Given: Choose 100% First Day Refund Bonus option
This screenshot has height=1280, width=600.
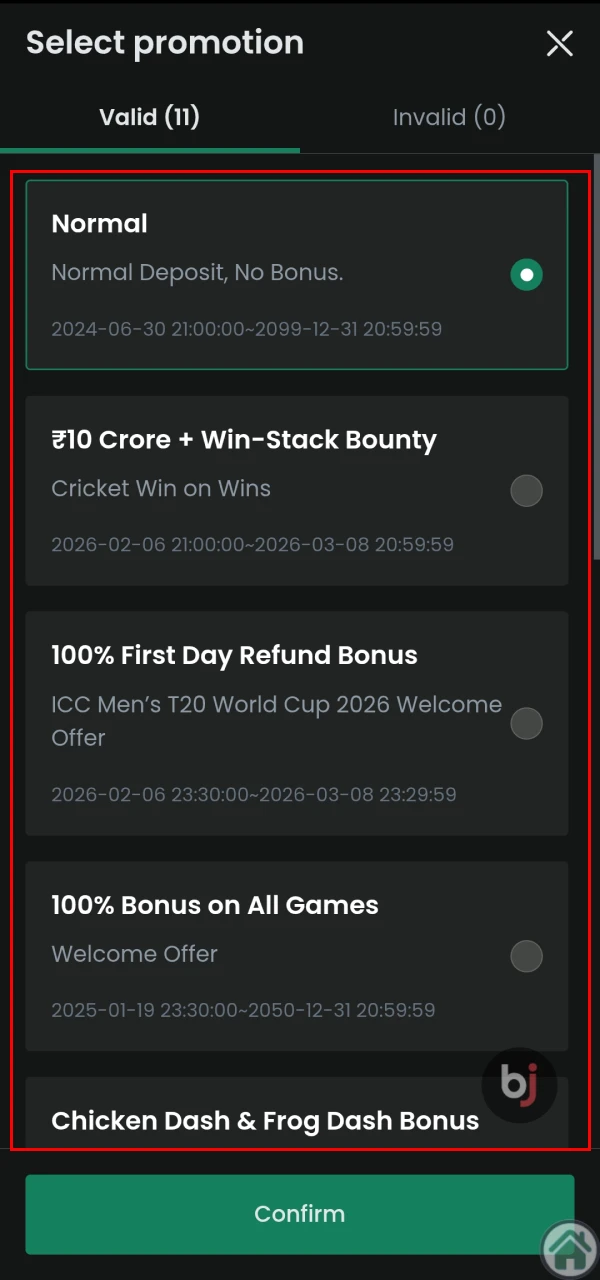Looking at the screenshot, I should click(527, 723).
